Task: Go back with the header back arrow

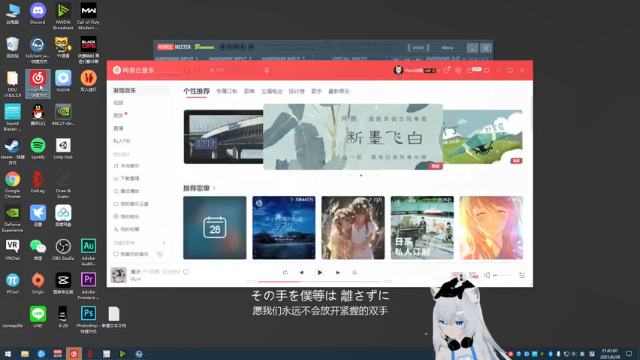Action: tap(187, 70)
